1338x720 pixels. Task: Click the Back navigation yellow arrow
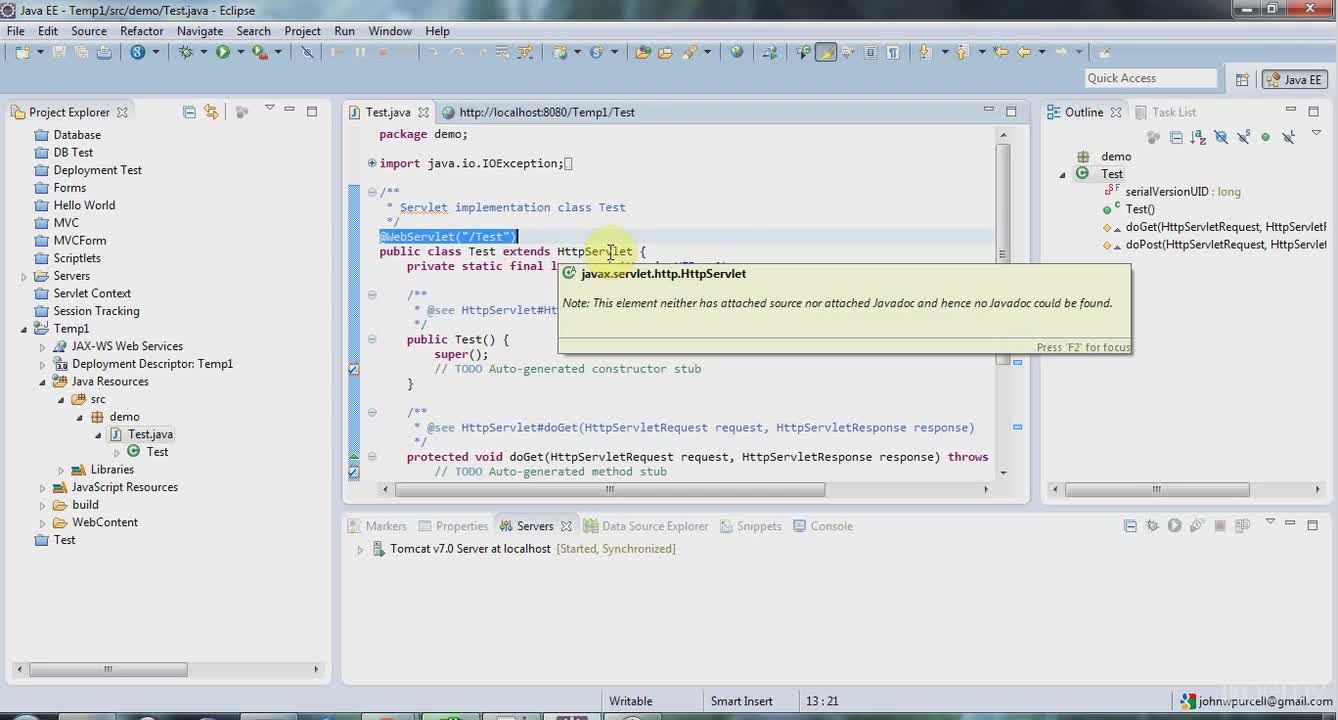(1024, 52)
